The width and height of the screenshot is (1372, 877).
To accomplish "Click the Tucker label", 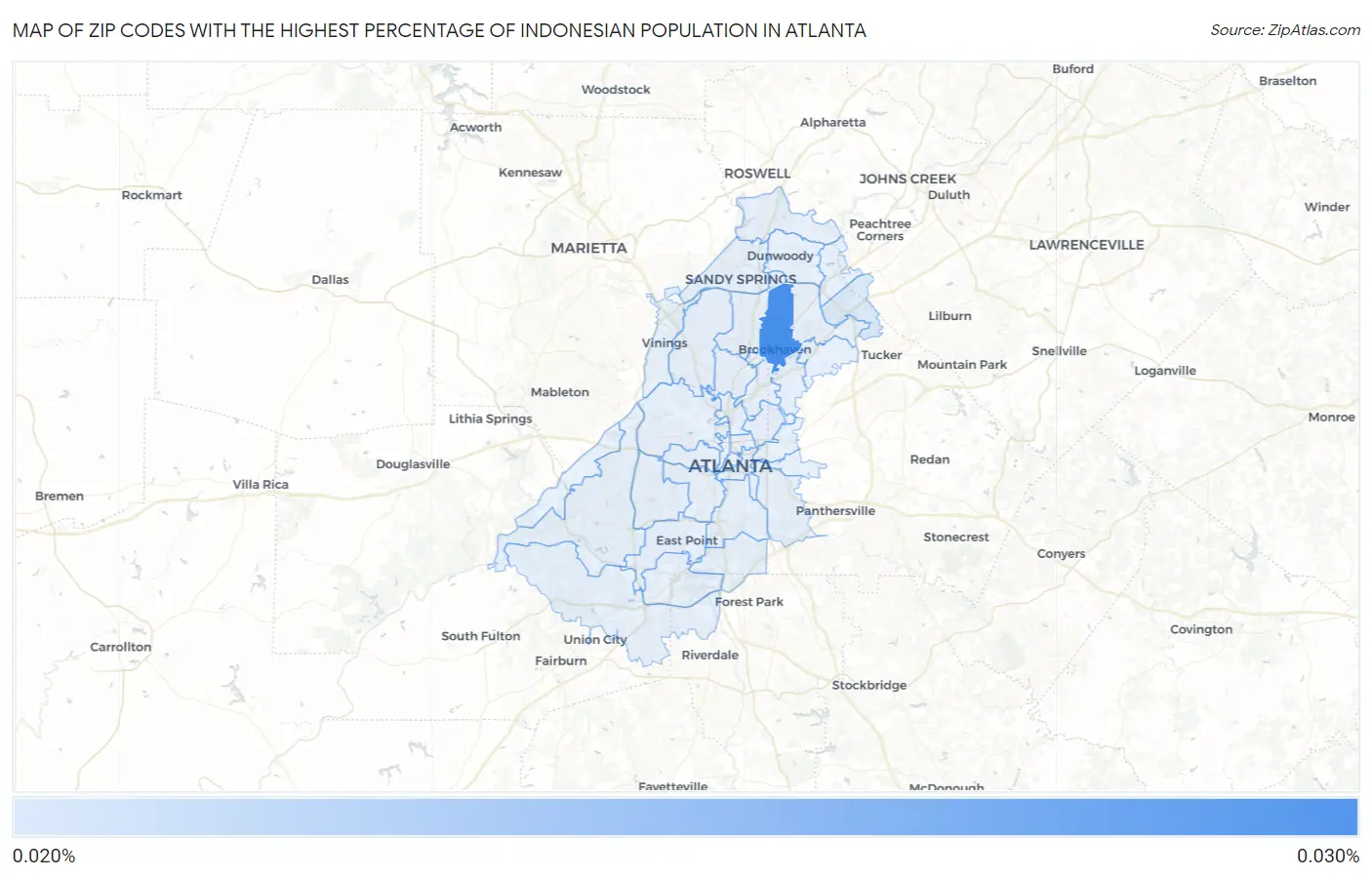I will [x=881, y=355].
